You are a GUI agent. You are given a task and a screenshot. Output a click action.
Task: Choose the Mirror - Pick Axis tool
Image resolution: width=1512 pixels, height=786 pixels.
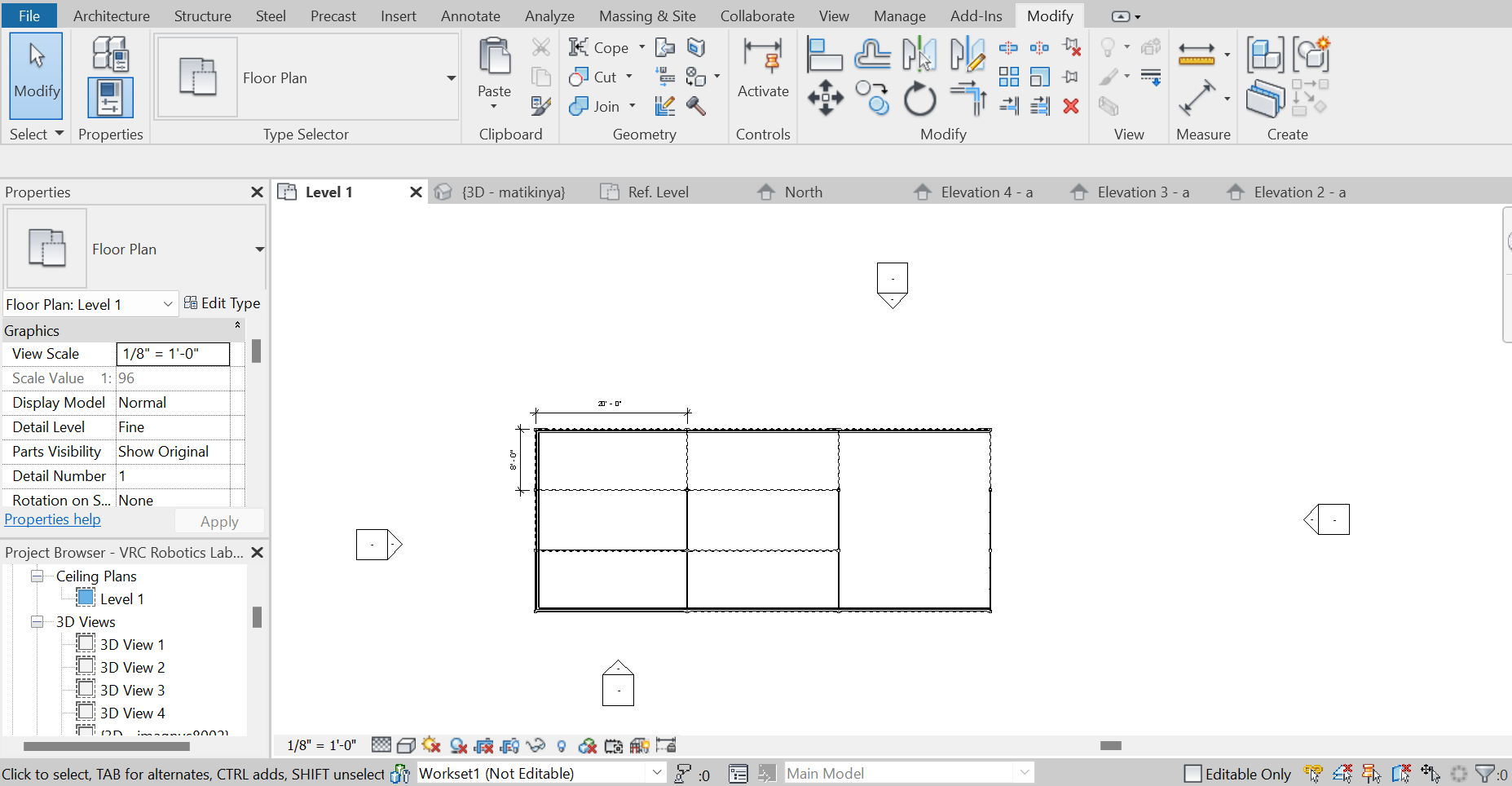click(x=919, y=55)
